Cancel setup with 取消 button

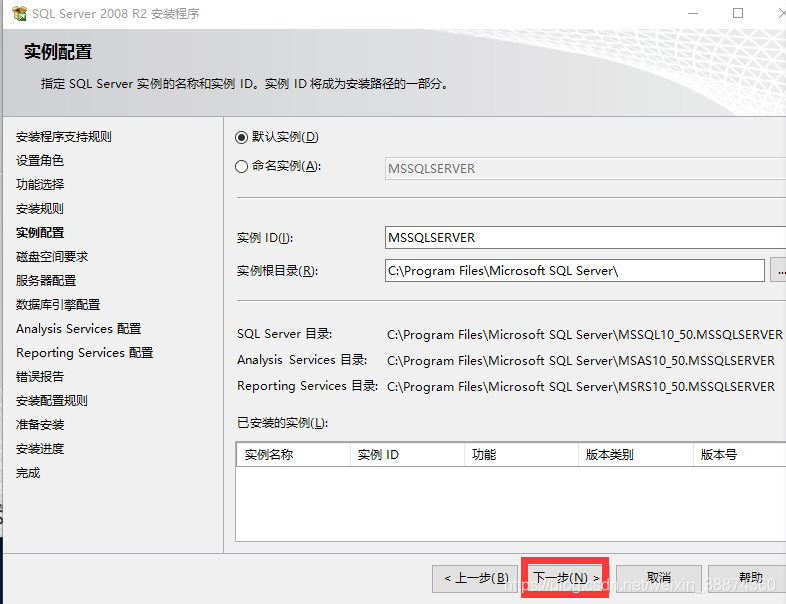coord(659,578)
